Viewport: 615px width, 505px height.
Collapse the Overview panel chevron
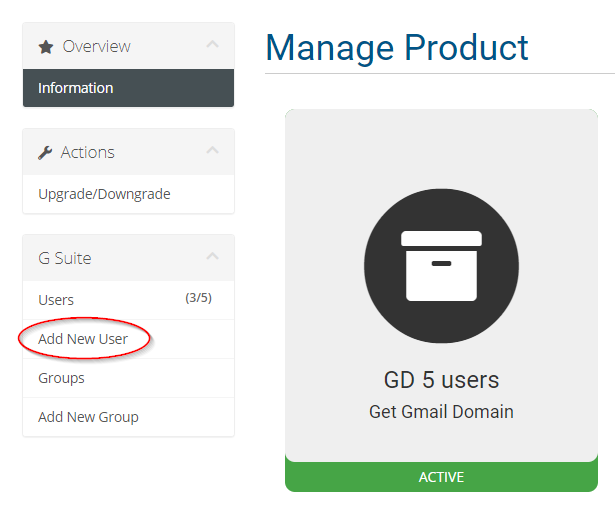(213, 44)
